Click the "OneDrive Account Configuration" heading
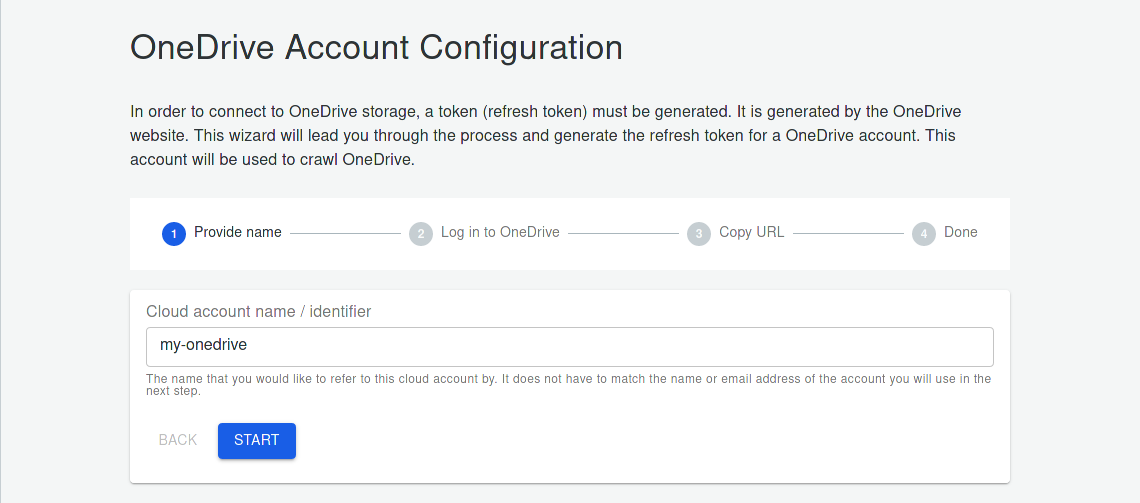Screen dimensions: 1140x503 pyautogui.click(x=376, y=47)
